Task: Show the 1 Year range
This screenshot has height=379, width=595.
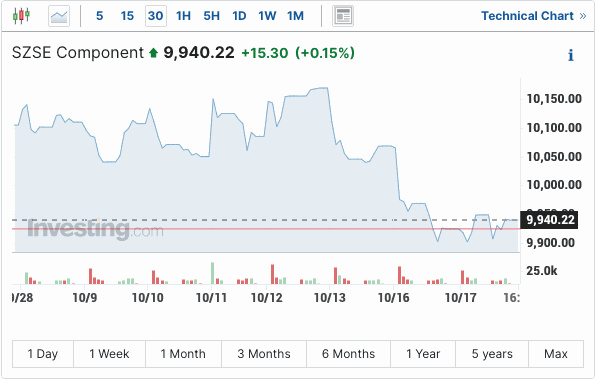Action: coord(423,354)
